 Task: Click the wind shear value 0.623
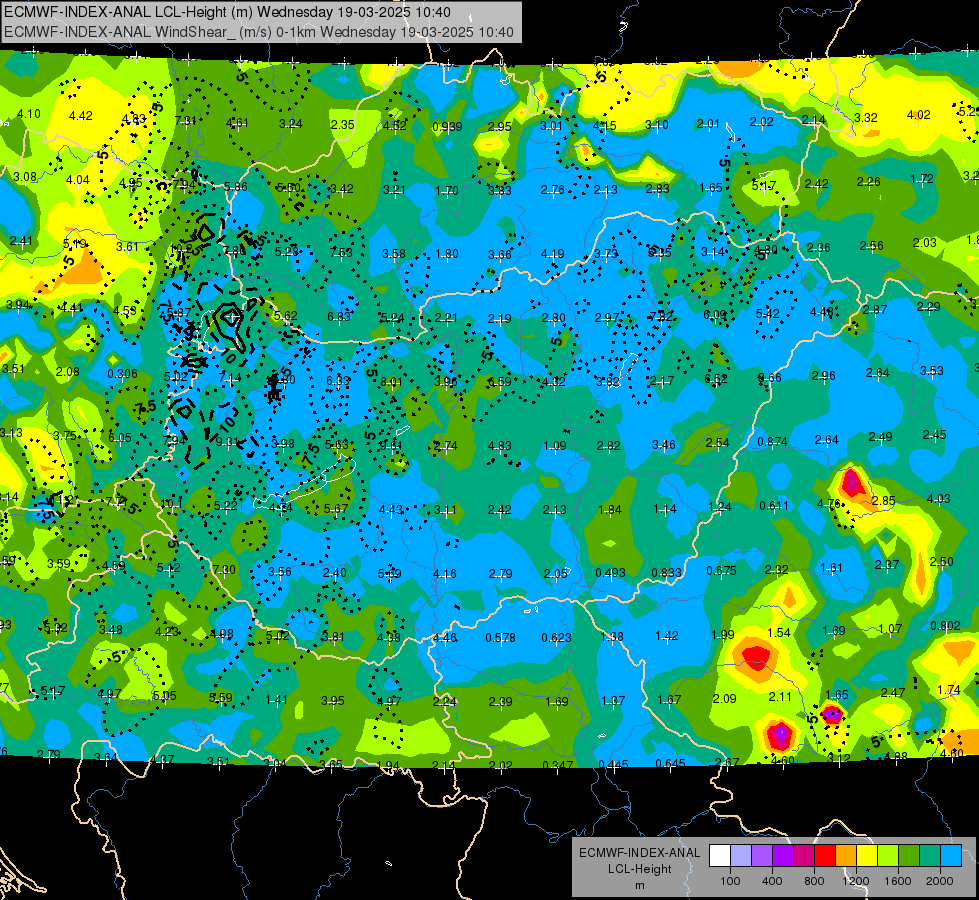pyautogui.click(x=556, y=637)
